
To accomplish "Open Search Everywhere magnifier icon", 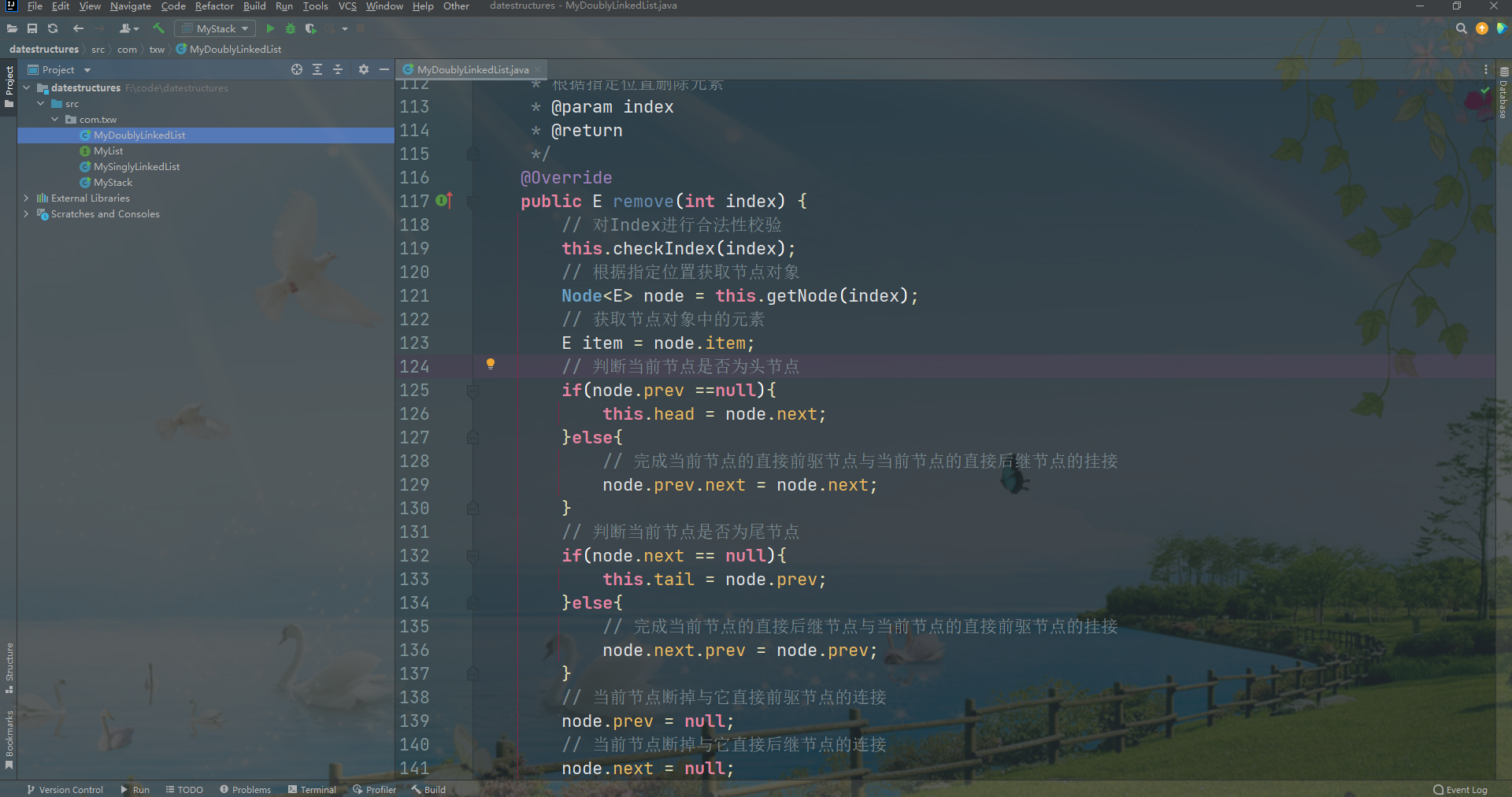I will point(1462,28).
